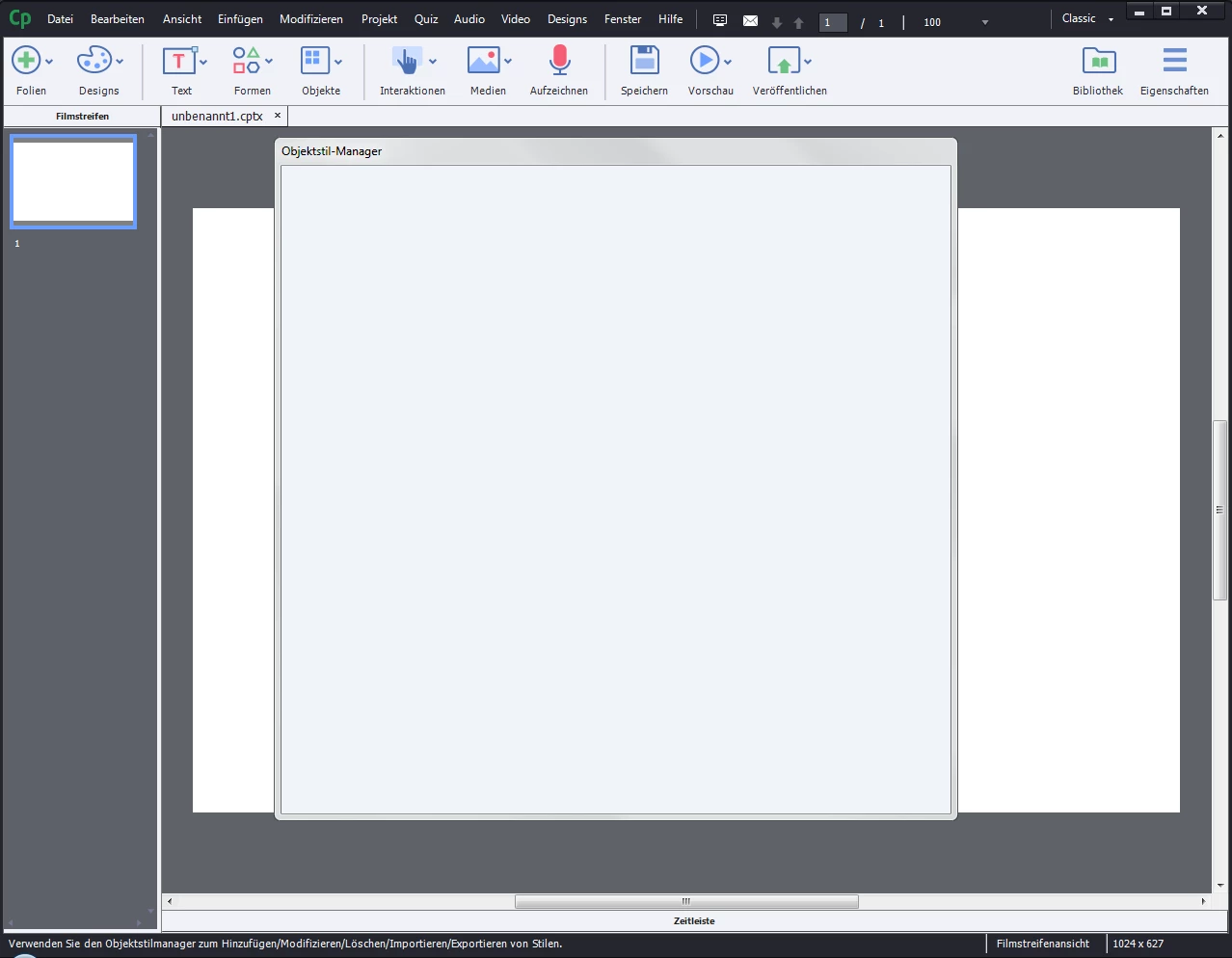Screen dimensions: 1232x958
Task: Click the Folien add-slide icon
Action: point(26,61)
